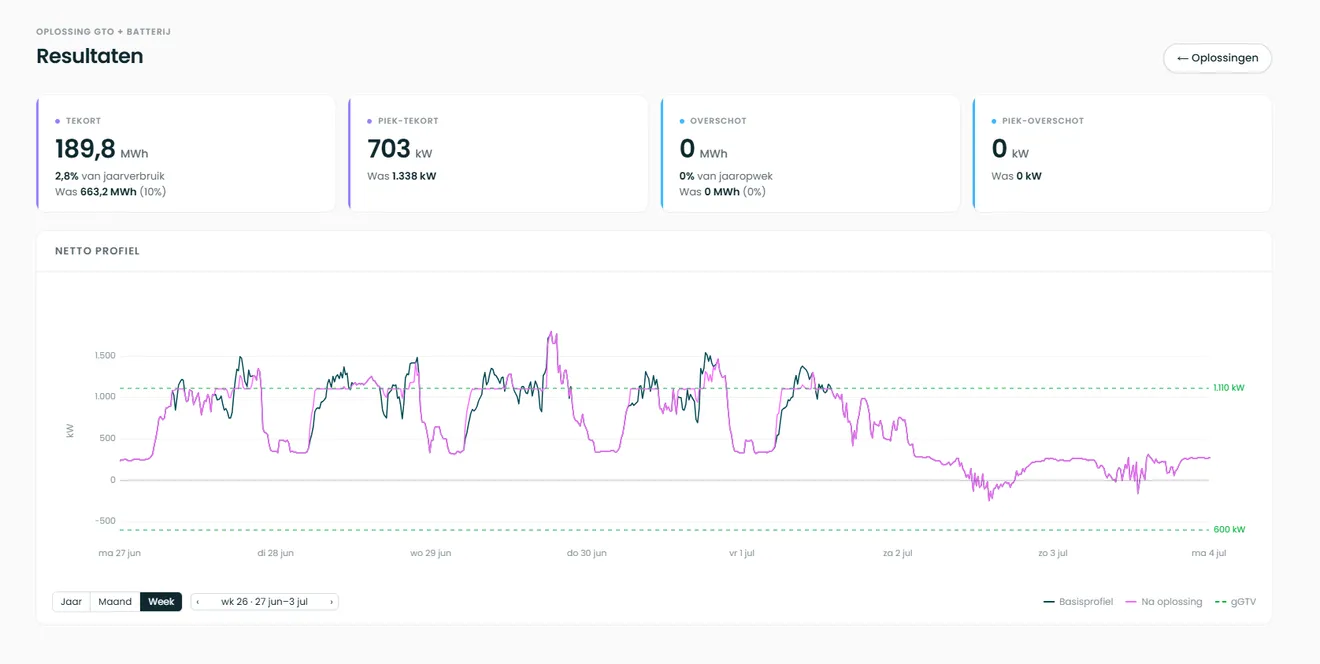The height and width of the screenshot is (664, 1320).
Task: Click the 'ma 27 jun' axis date
Action: (119, 552)
